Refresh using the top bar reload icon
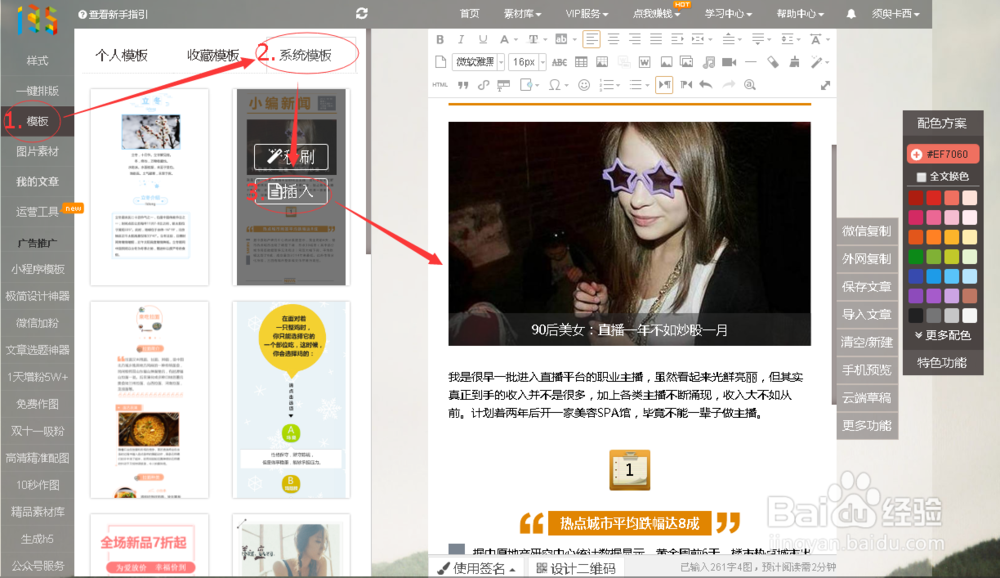Screen dimensions: 1000x578 coord(362,13)
